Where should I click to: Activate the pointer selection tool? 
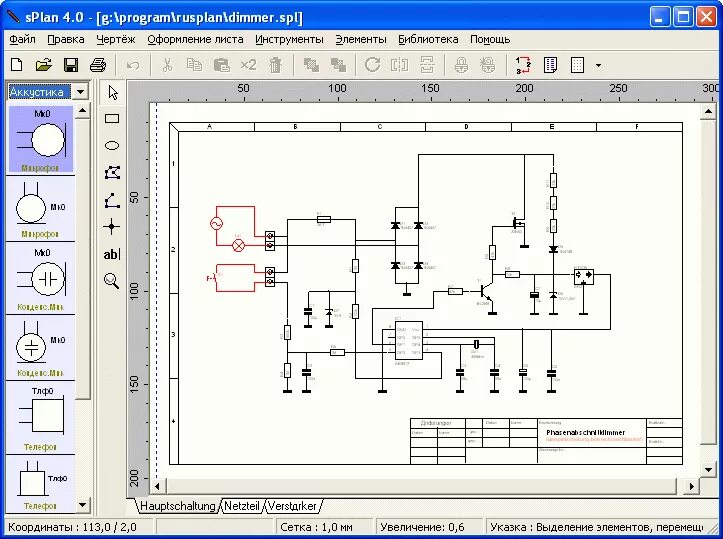[x=112, y=92]
